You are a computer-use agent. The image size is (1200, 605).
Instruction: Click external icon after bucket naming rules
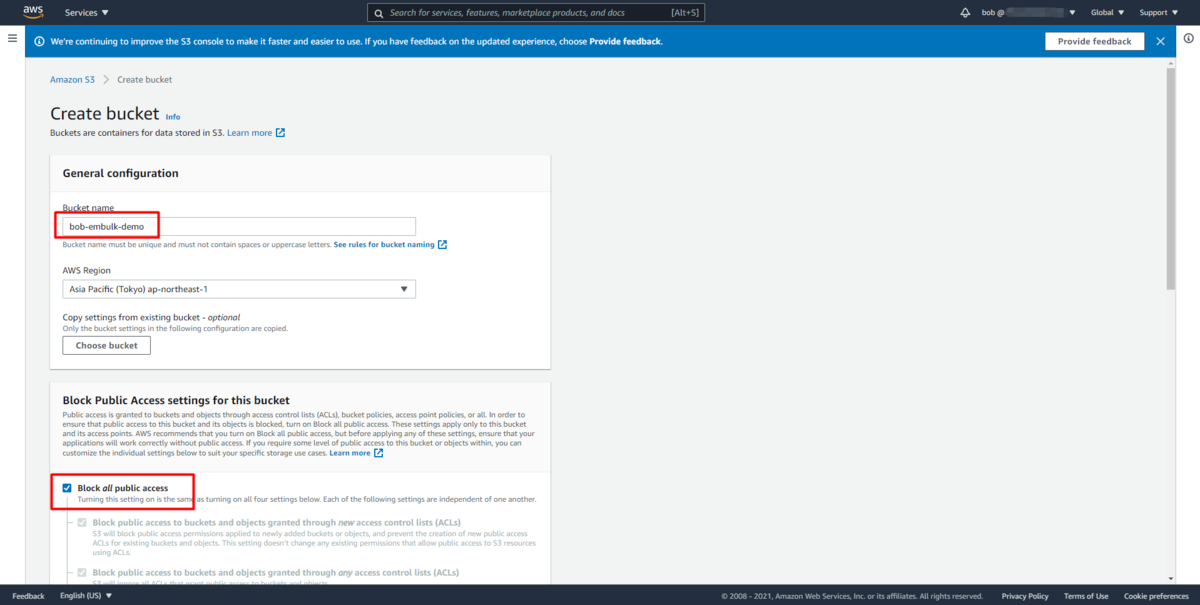tap(442, 244)
